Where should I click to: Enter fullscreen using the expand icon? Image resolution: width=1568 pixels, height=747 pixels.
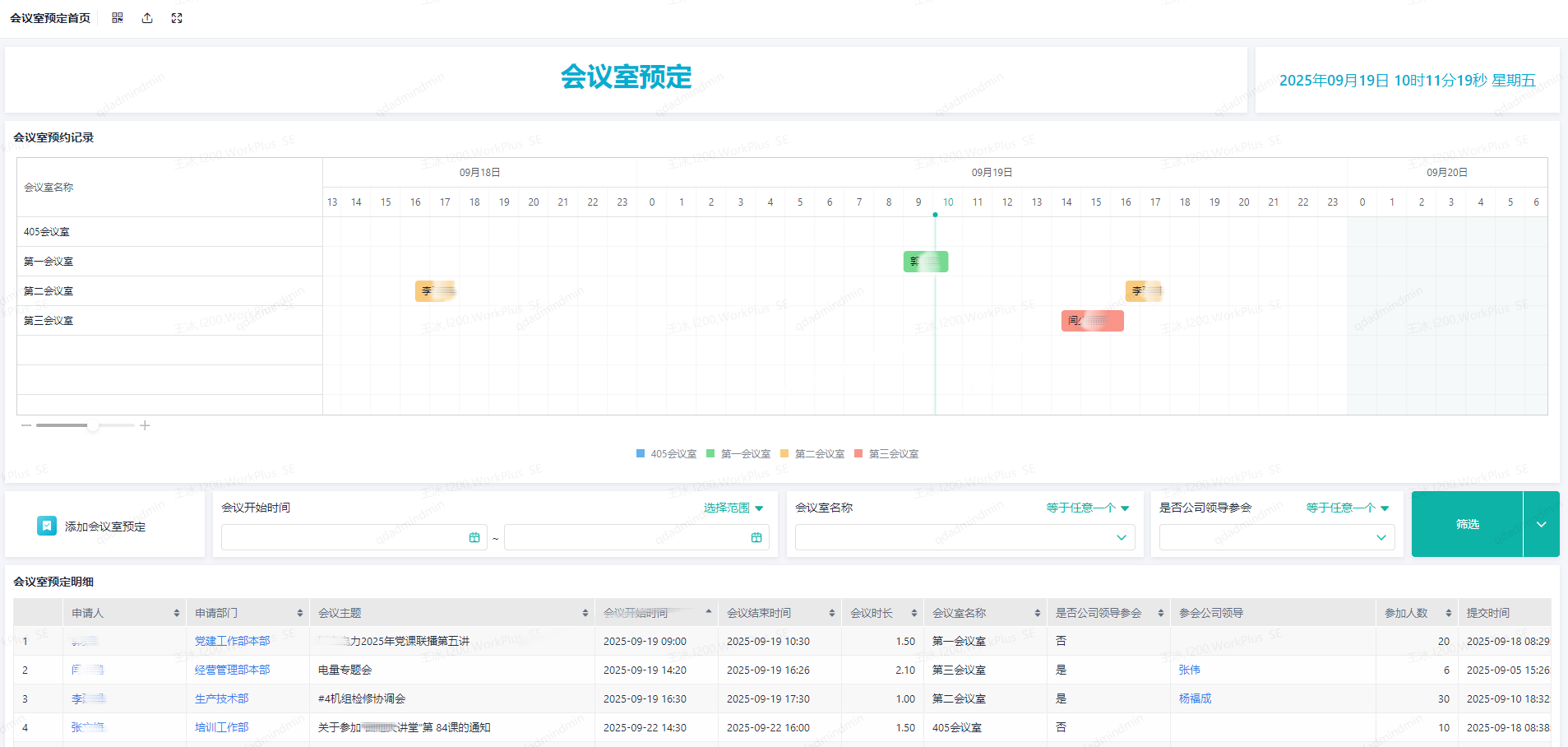[177, 17]
